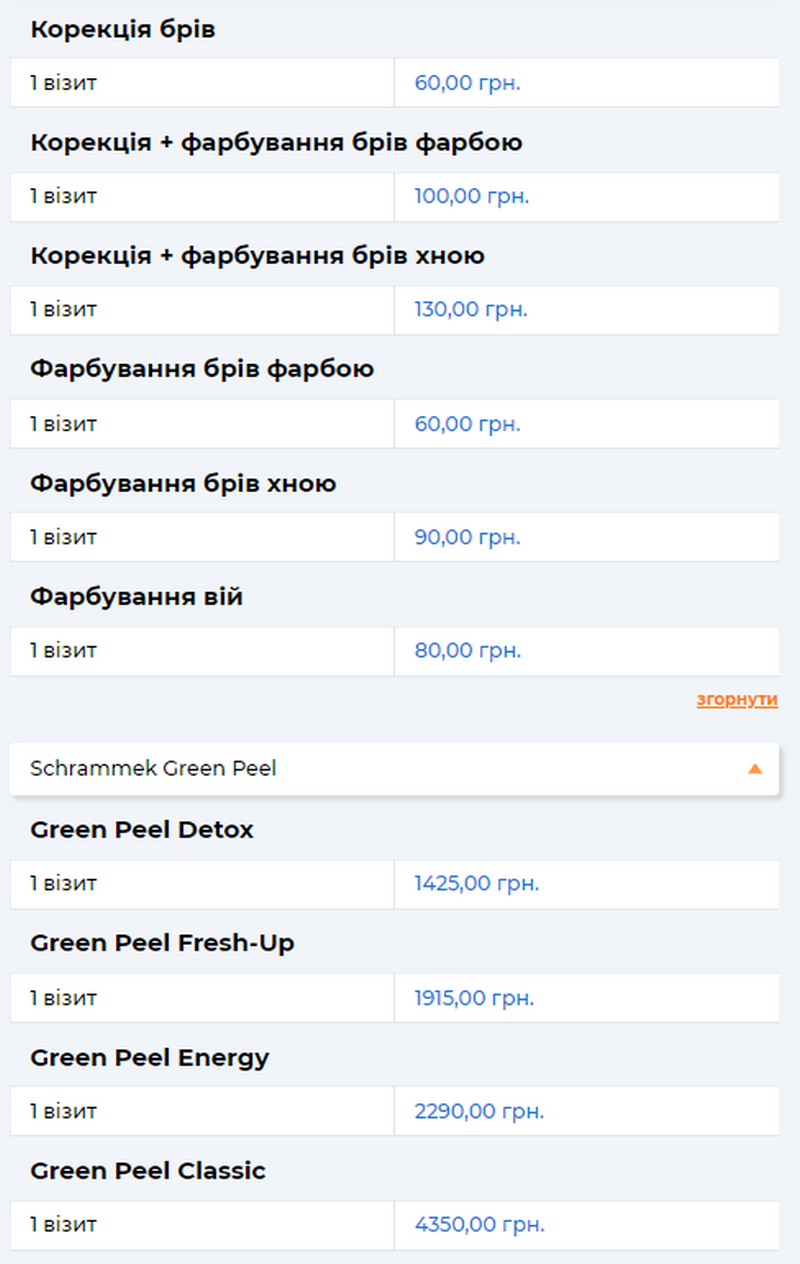
Task: Click the Фарбування вій service heading
Action: [136, 597]
